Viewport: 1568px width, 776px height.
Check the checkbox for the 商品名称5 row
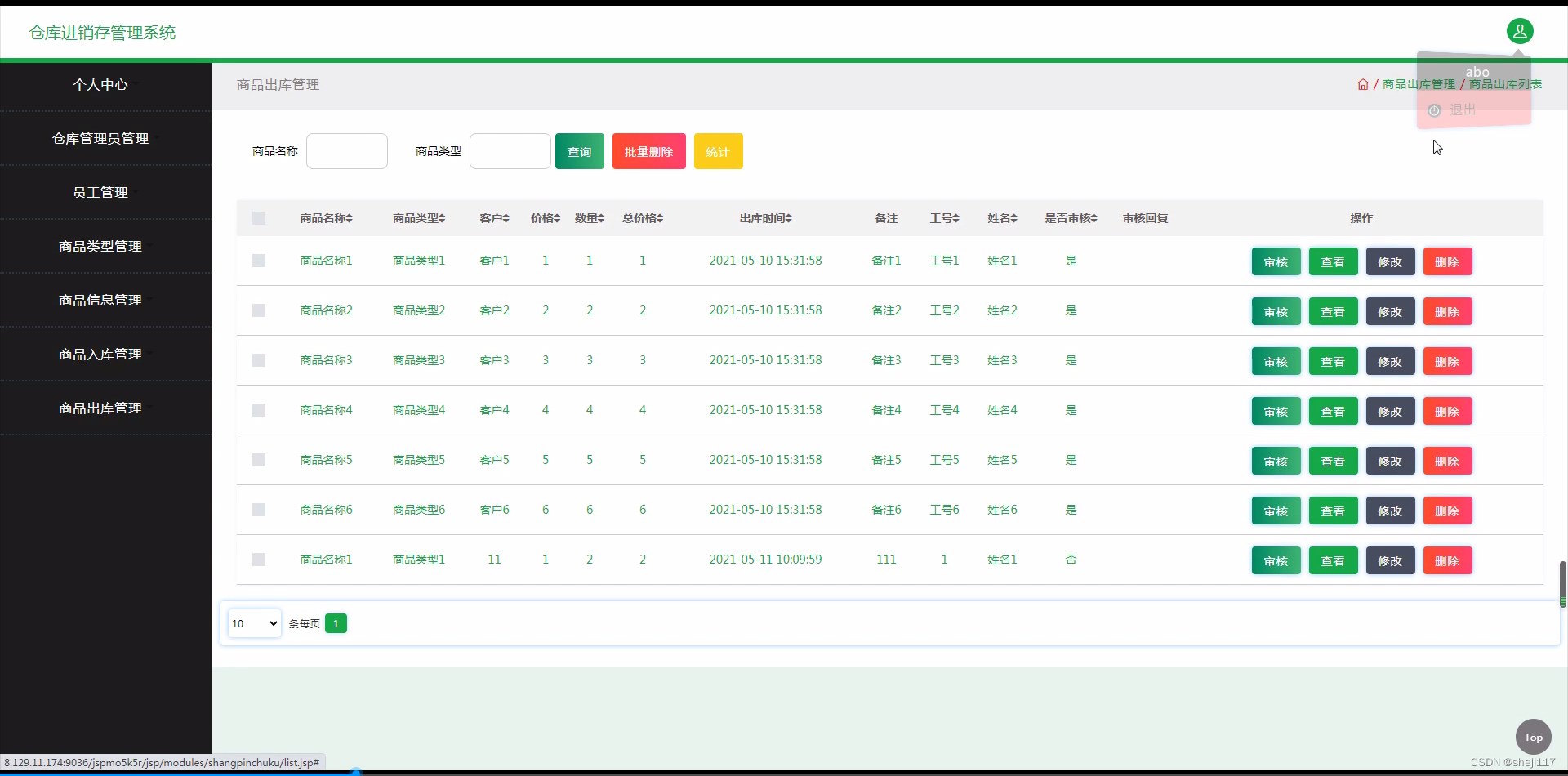pyautogui.click(x=259, y=460)
